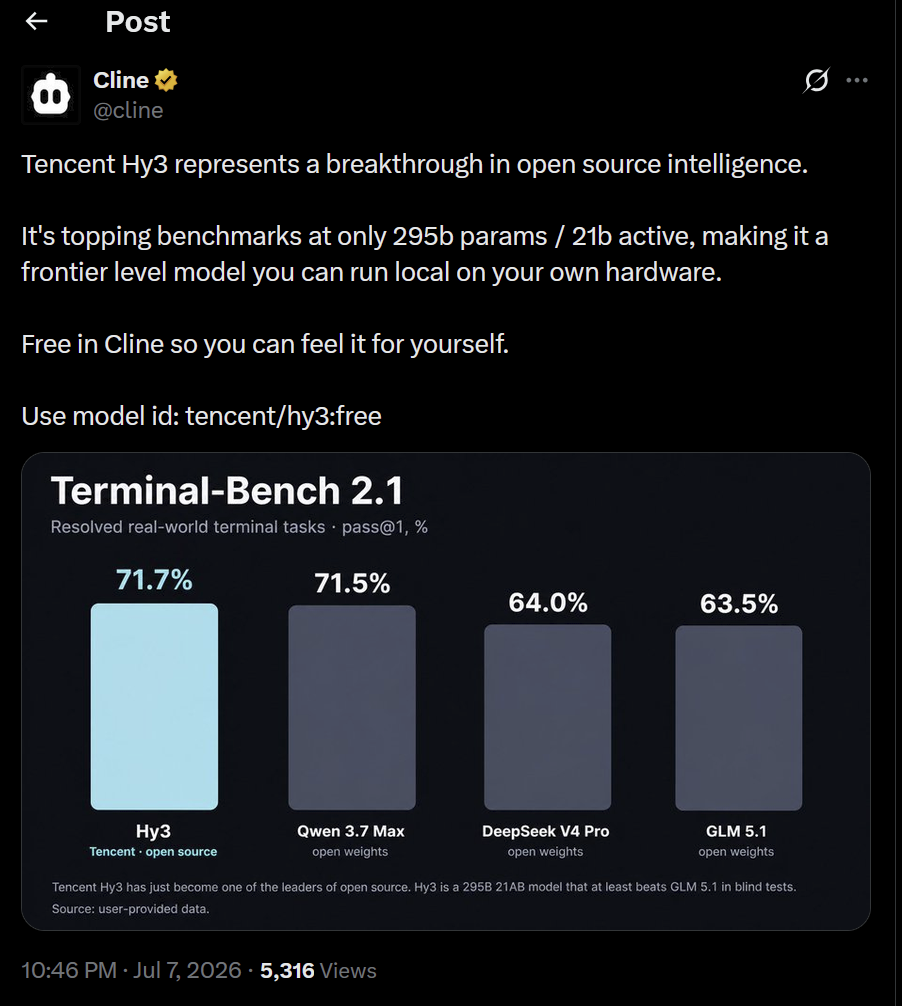Image resolution: width=902 pixels, height=1006 pixels.
Task: Click the 71.7% score label
Action: [x=154, y=580]
